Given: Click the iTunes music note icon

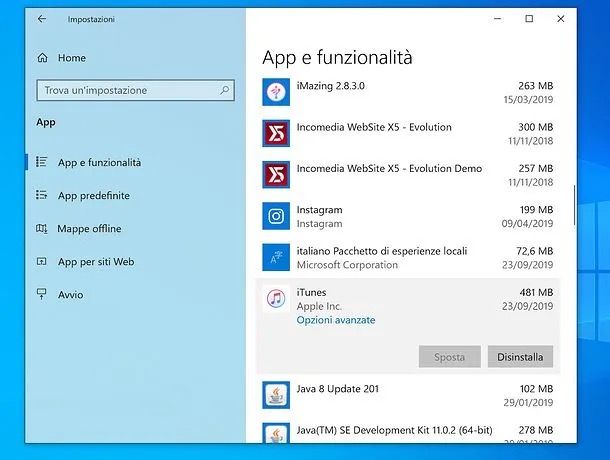Looking at the screenshot, I should [276, 299].
